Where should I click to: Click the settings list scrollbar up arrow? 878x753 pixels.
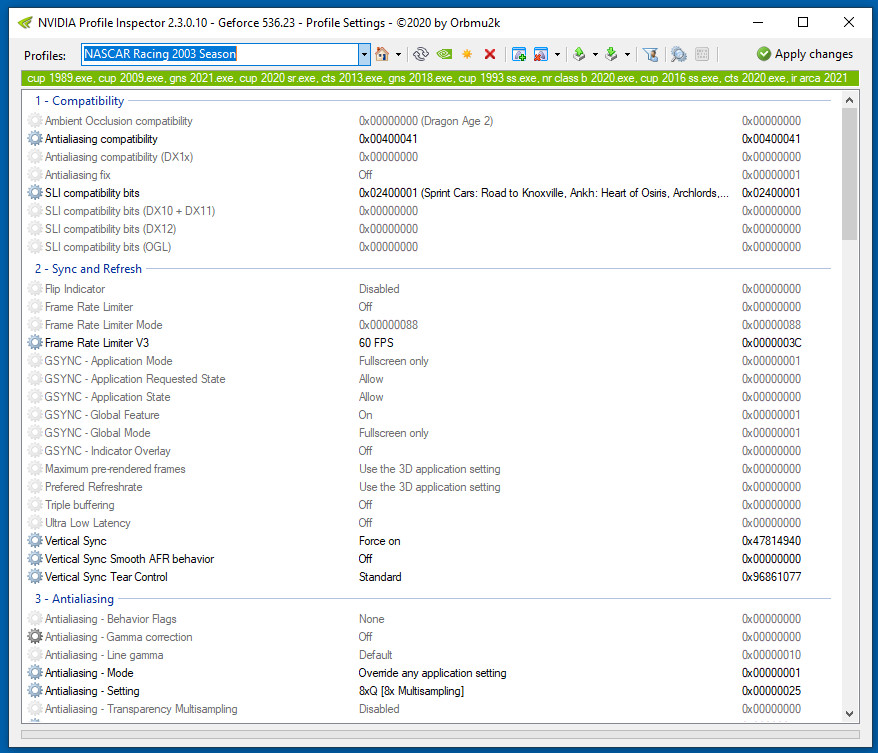(849, 100)
